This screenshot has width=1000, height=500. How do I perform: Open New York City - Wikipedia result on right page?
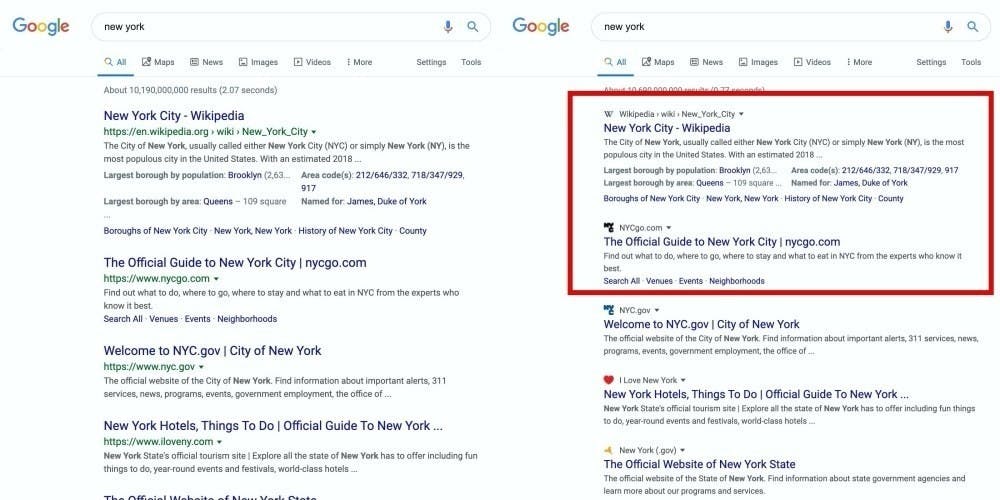pos(667,128)
